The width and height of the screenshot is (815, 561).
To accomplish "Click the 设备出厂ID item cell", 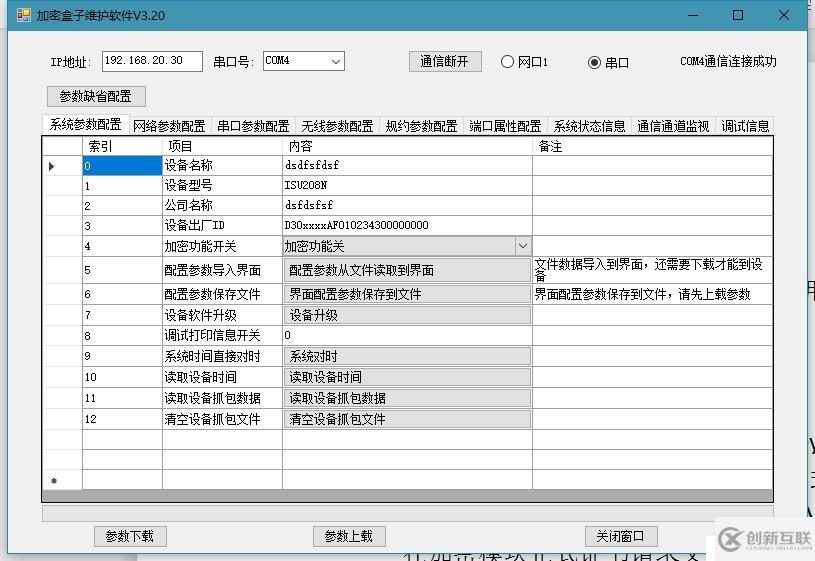I will click(x=222, y=226).
